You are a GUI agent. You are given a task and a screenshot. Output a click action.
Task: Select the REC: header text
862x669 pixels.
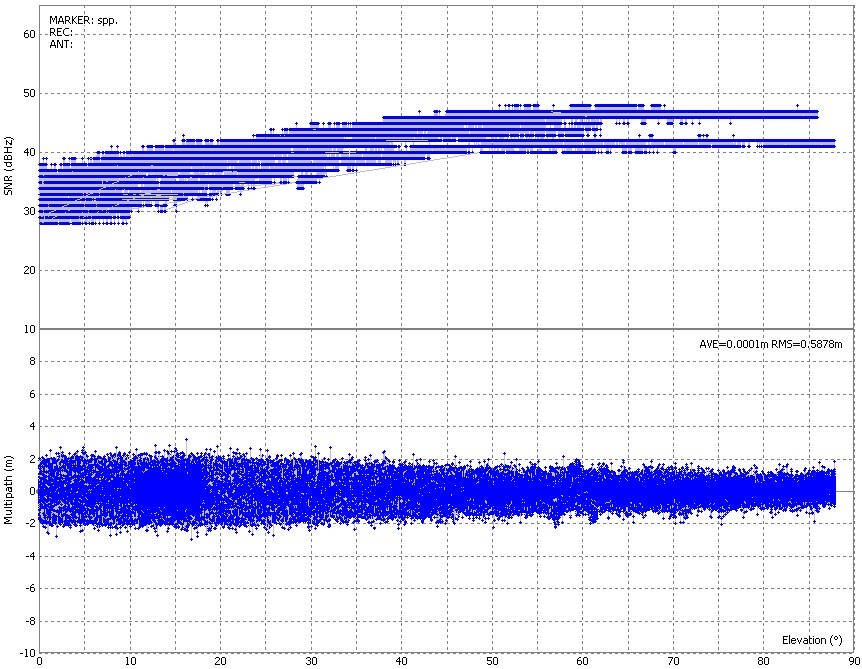coord(61,32)
